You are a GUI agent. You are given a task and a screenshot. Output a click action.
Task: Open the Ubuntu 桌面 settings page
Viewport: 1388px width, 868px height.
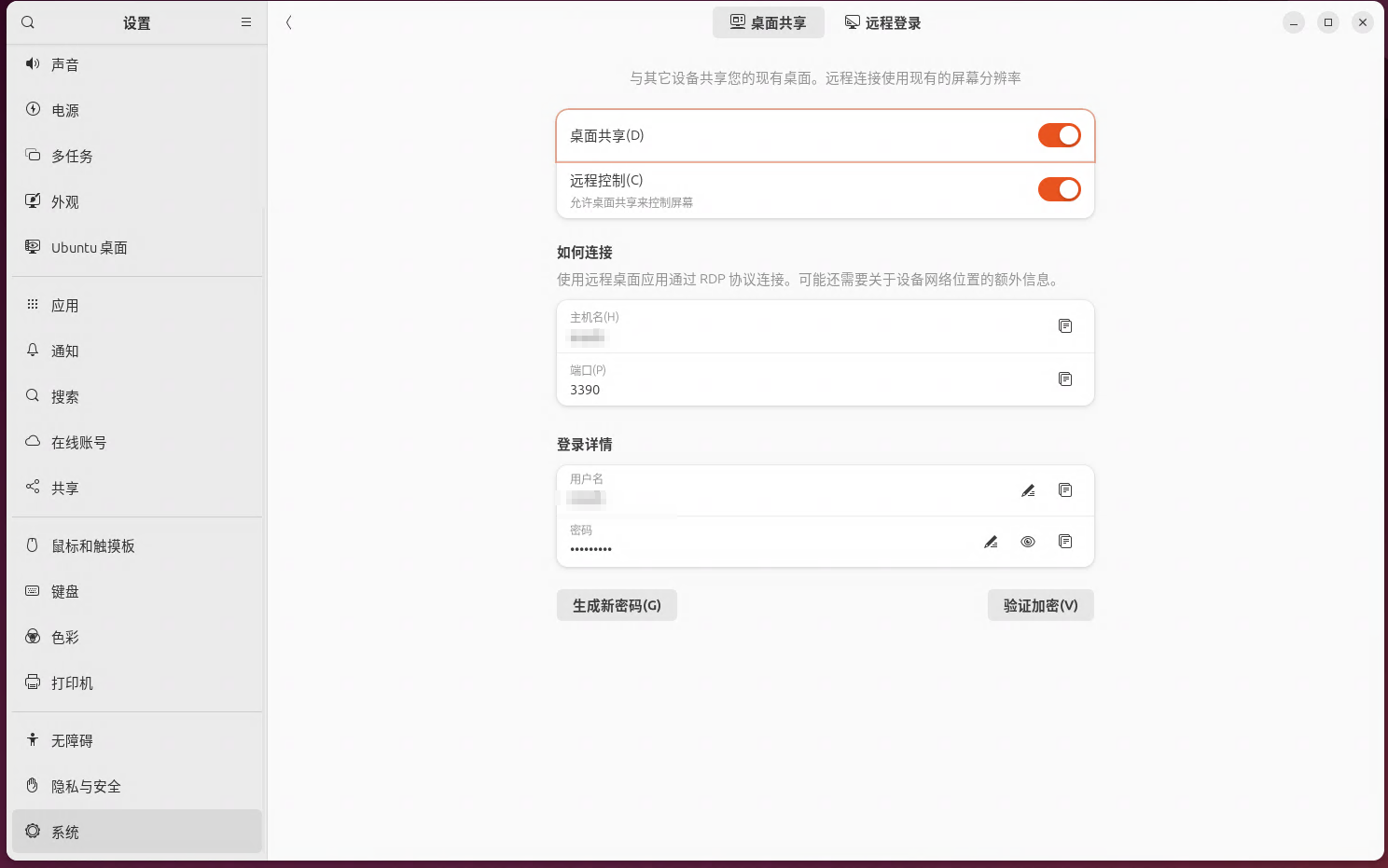coord(90,247)
